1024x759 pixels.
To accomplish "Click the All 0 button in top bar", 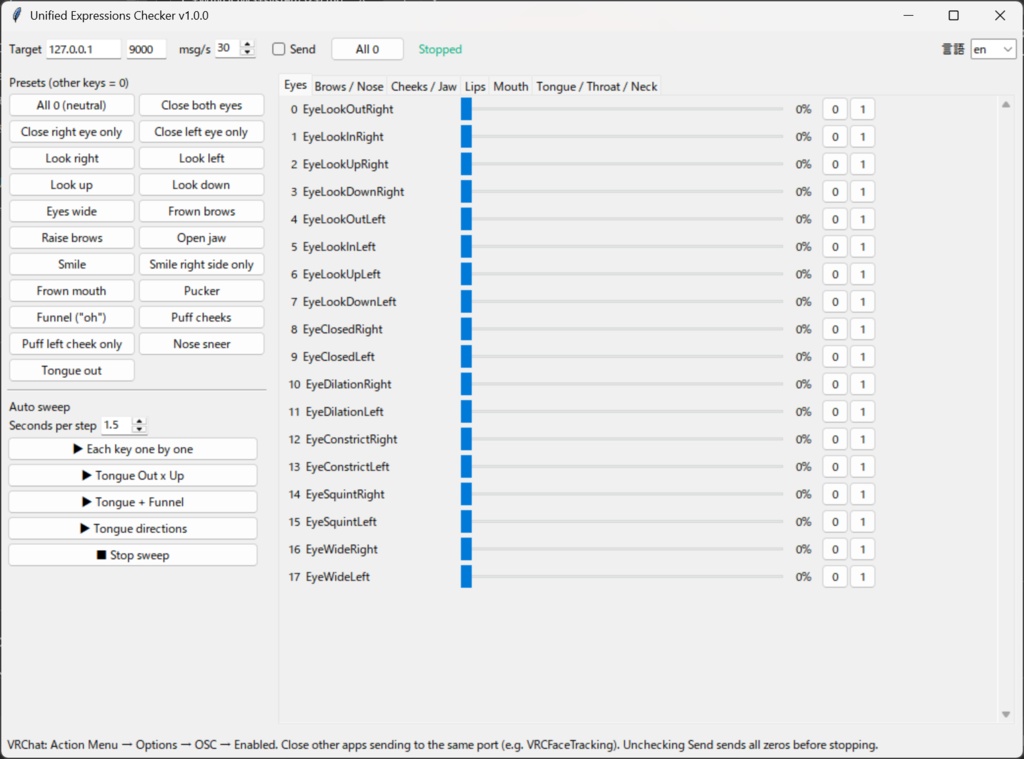I will pyautogui.click(x=367, y=49).
